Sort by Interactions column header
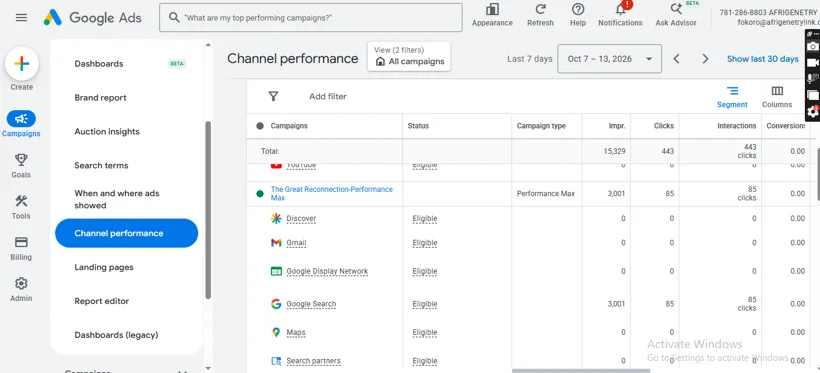820x373 pixels. [736, 126]
